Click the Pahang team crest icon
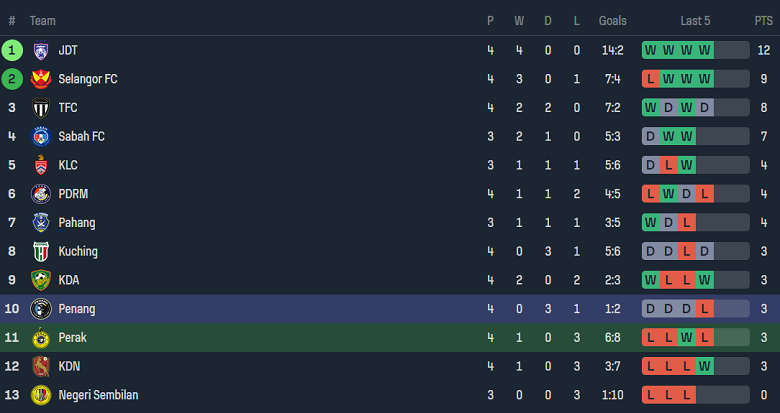 41,223
